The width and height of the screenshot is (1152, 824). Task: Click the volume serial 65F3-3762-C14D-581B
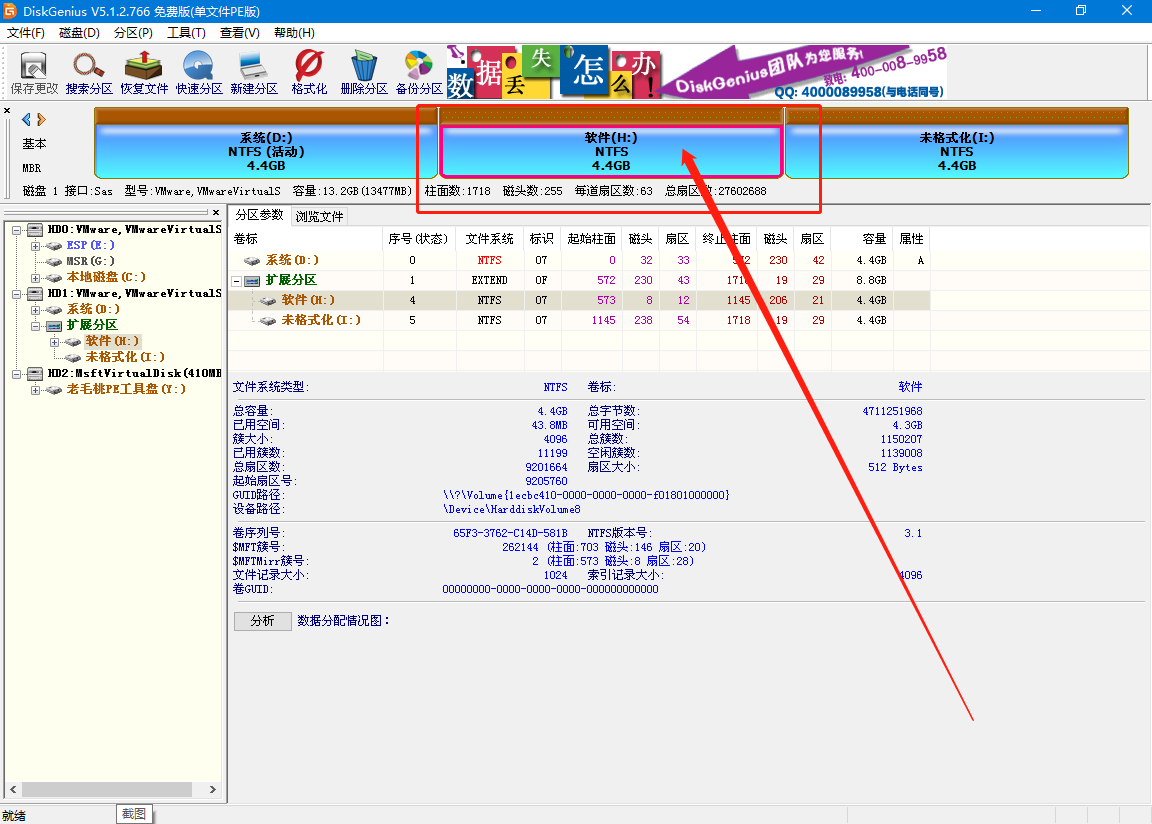tap(511, 533)
